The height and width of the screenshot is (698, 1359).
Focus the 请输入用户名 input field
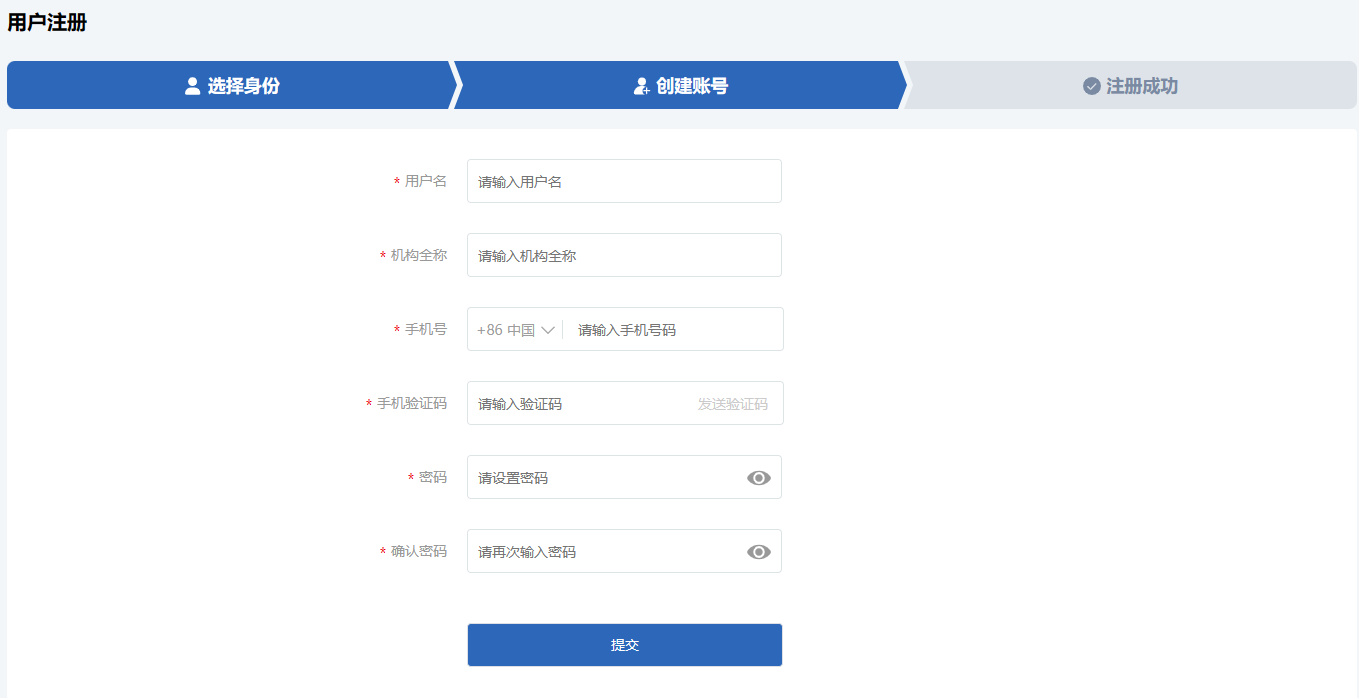tap(624, 182)
